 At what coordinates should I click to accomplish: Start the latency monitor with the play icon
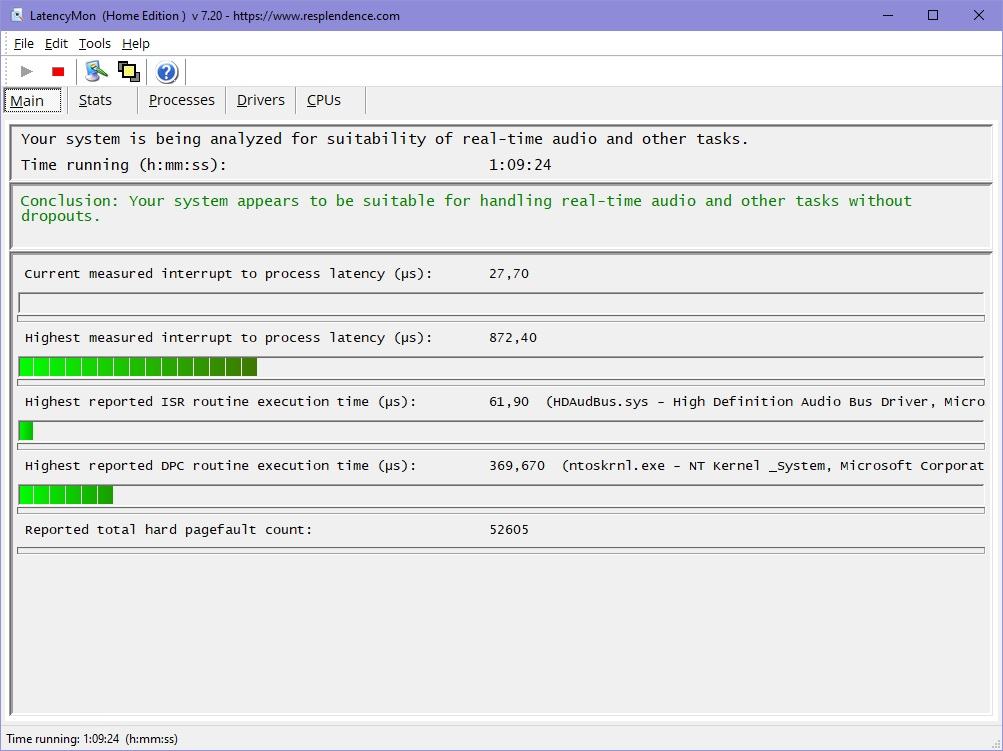pos(26,71)
